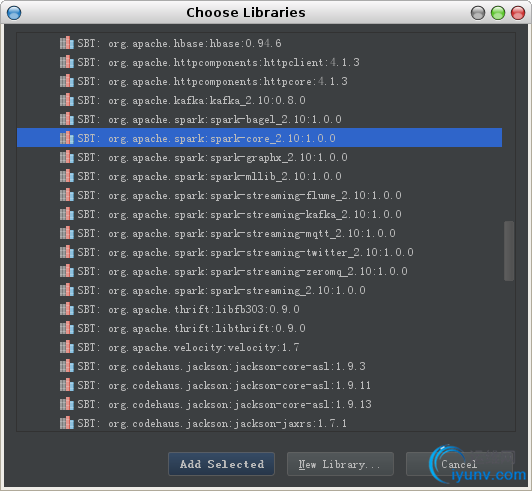Click library icon beside spark-bagel_2.10 row

(66, 119)
